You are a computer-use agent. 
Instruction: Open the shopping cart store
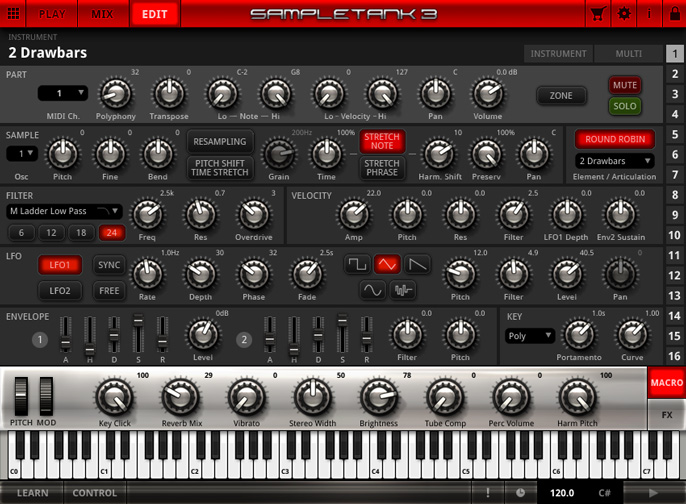(598, 14)
